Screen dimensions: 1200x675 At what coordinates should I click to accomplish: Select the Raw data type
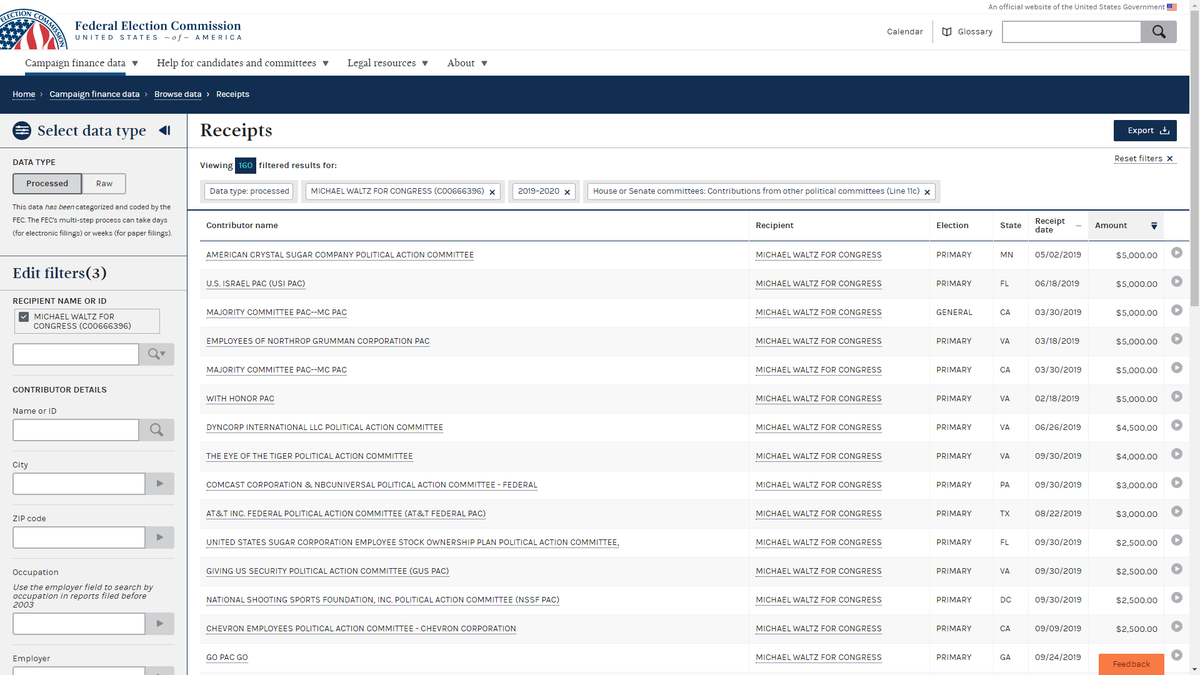[104, 184]
